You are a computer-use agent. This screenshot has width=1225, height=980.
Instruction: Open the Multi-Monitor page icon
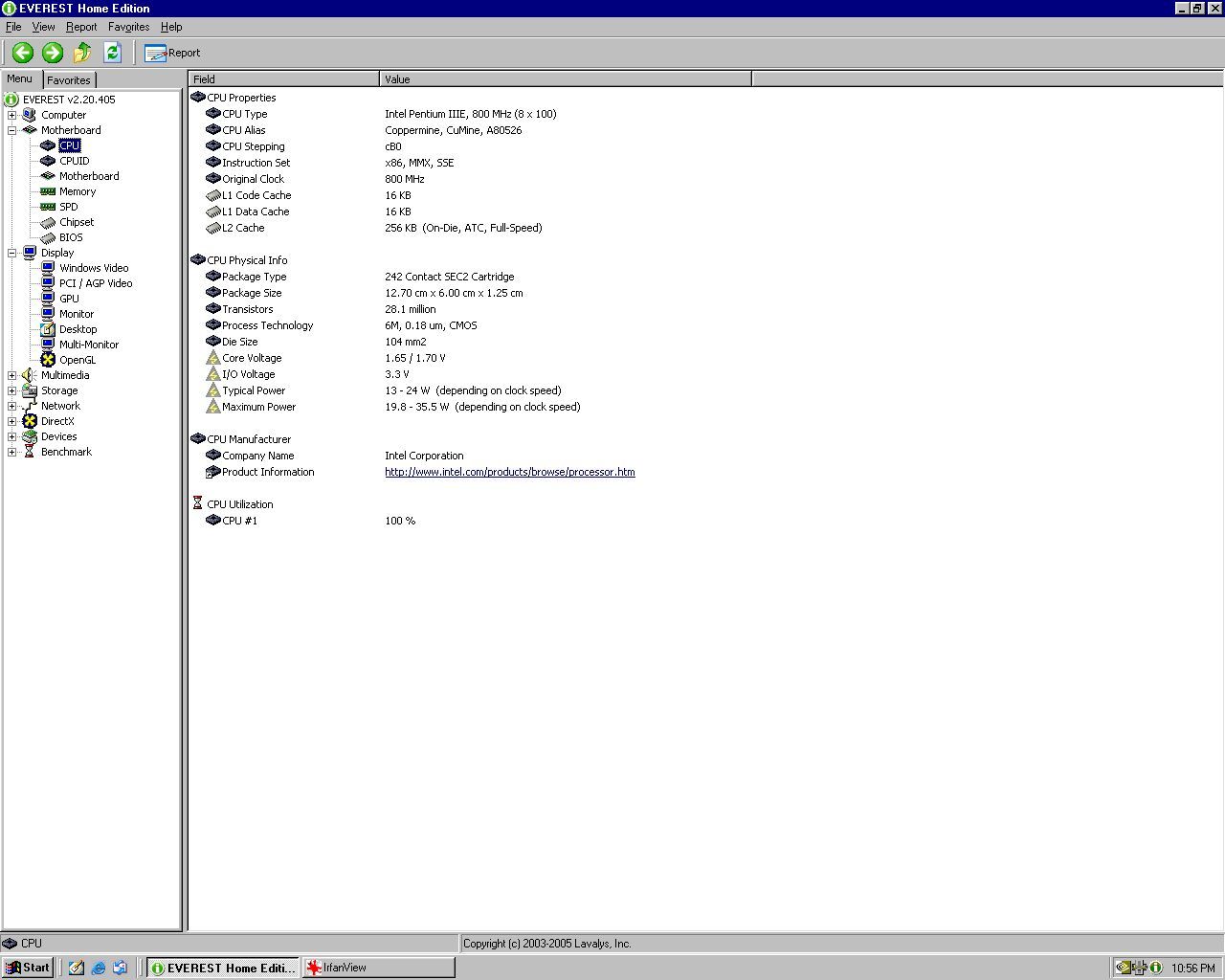[48, 345]
